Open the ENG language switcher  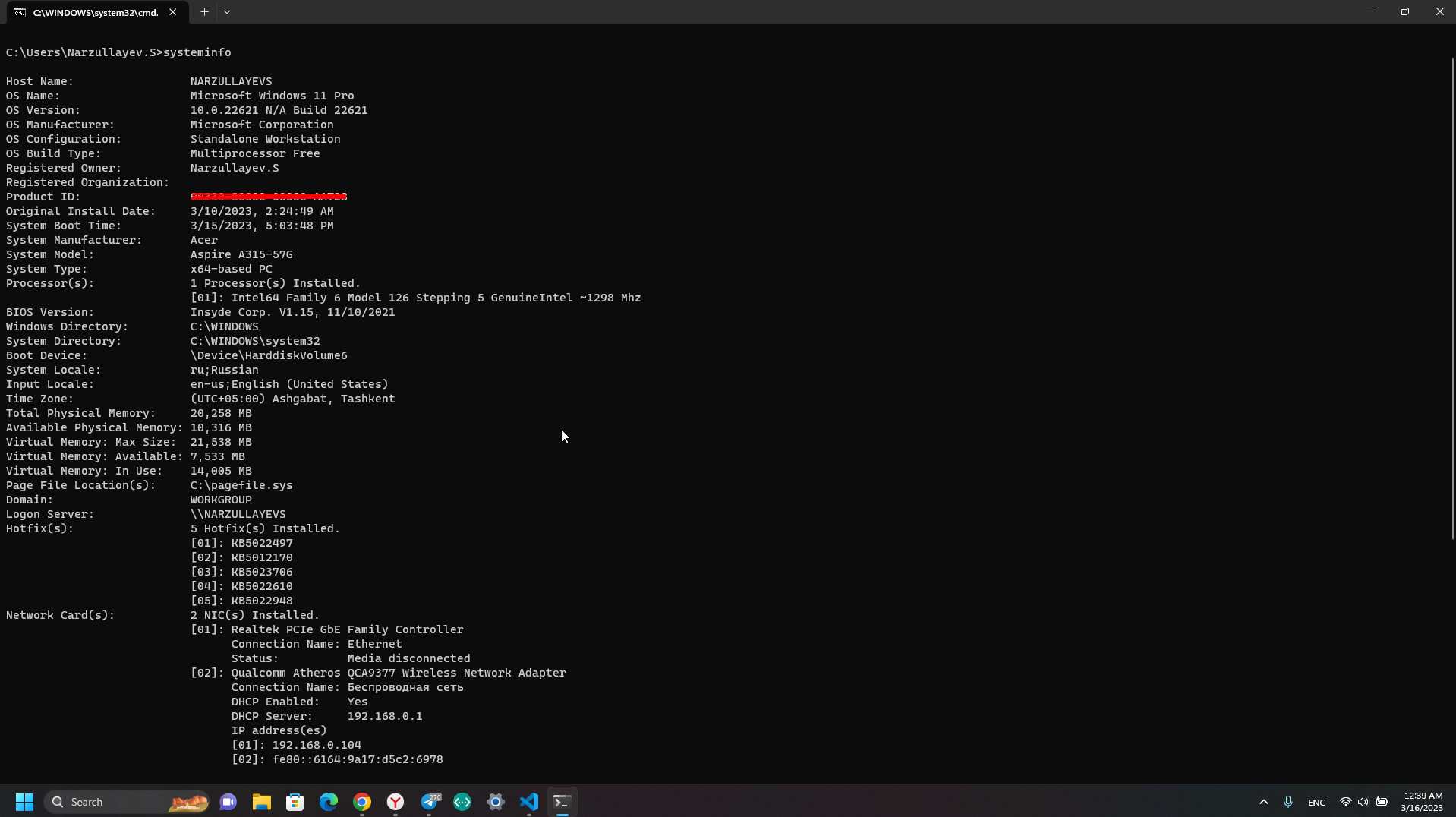pos(1317,801)
